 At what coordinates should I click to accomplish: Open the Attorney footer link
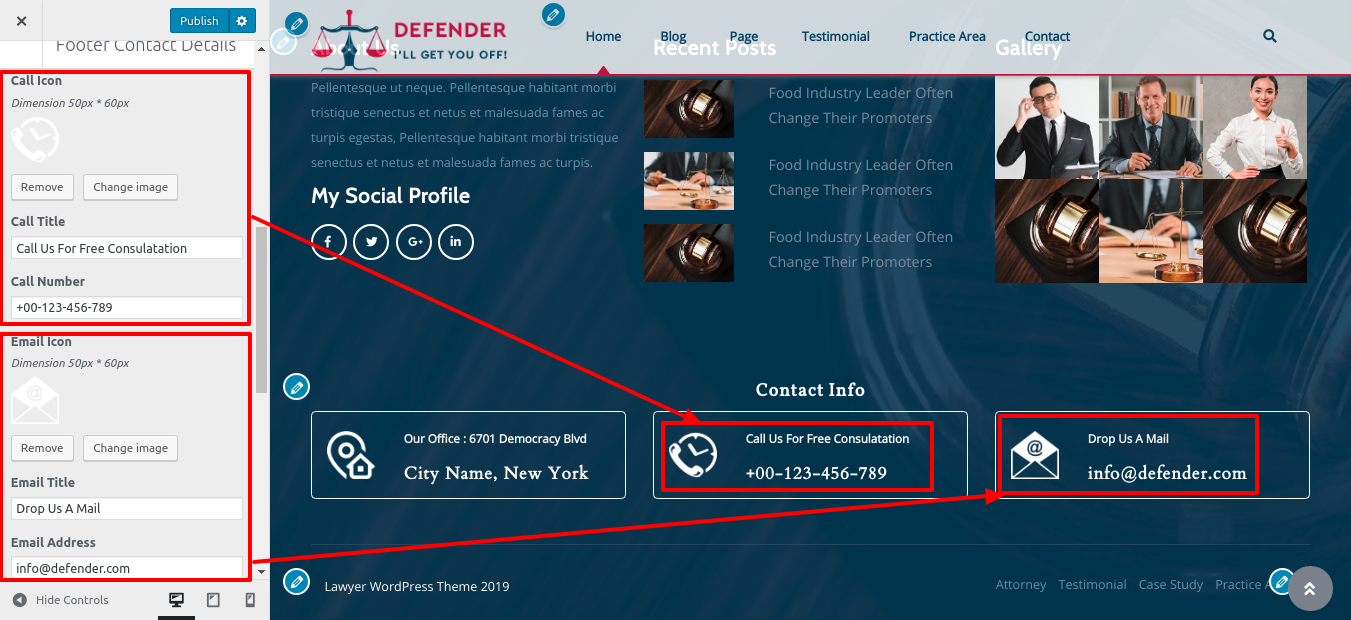pyautogui.click(x=1021, y=584)
